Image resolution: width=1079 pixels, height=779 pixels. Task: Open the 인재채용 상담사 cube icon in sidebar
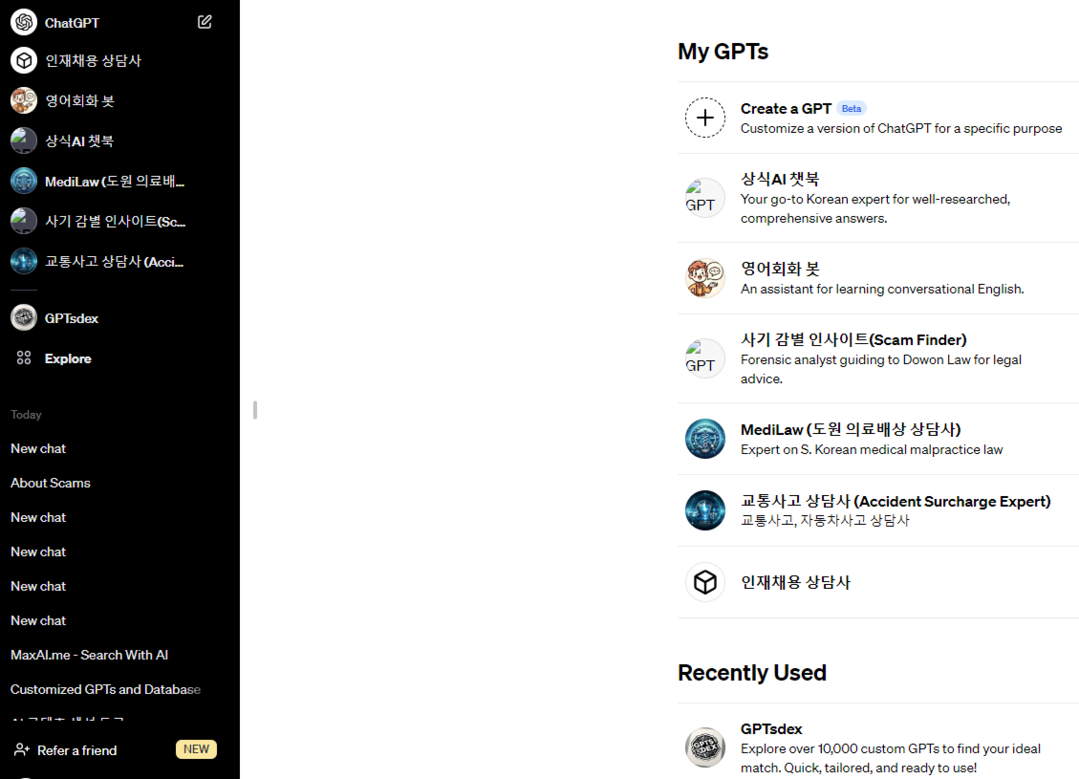point(24,61)
